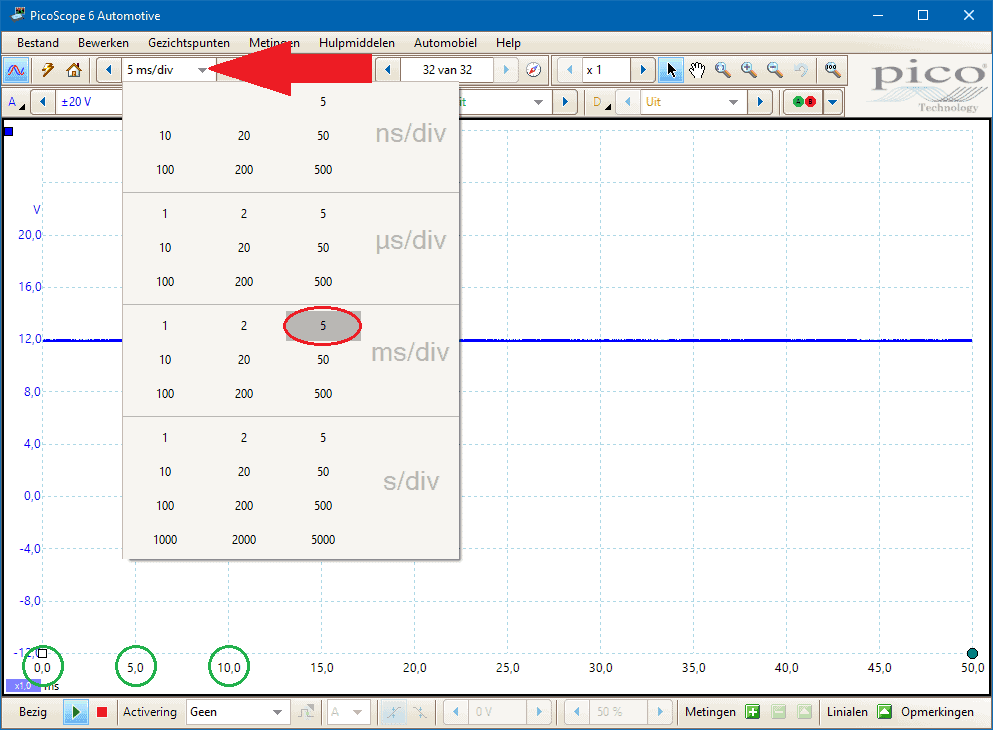The image size is (993, 730).
Task: Open channel A options button
Action: (x=16, y=102)
